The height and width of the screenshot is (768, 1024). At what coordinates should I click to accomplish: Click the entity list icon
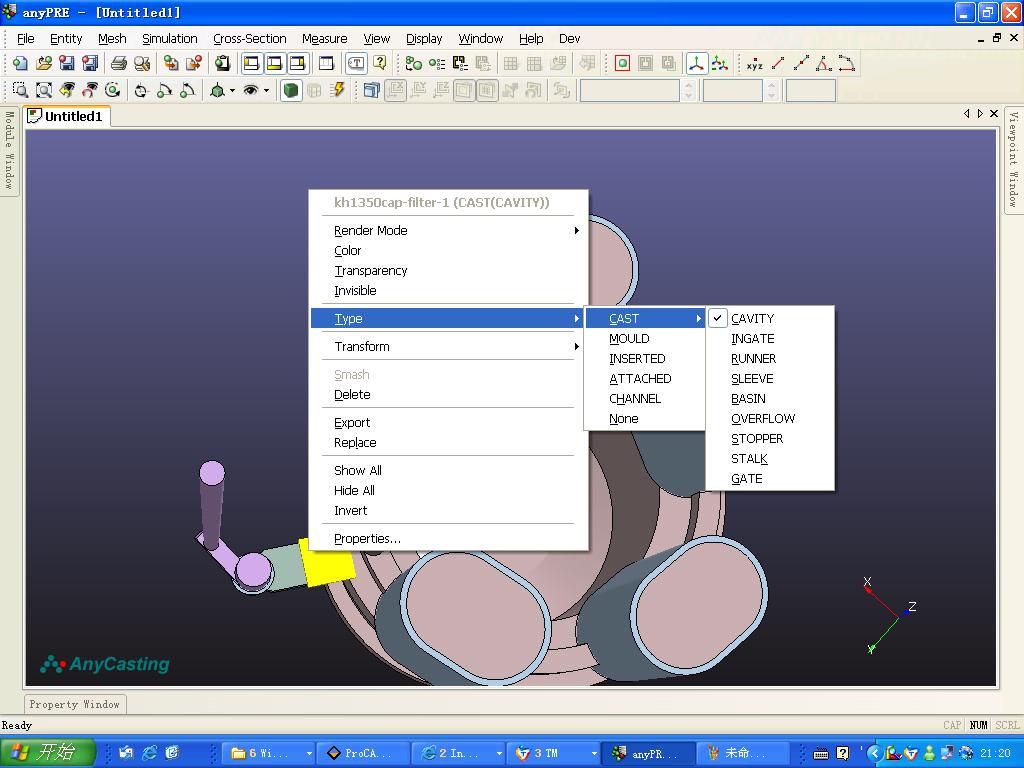[x=436, y=63]
